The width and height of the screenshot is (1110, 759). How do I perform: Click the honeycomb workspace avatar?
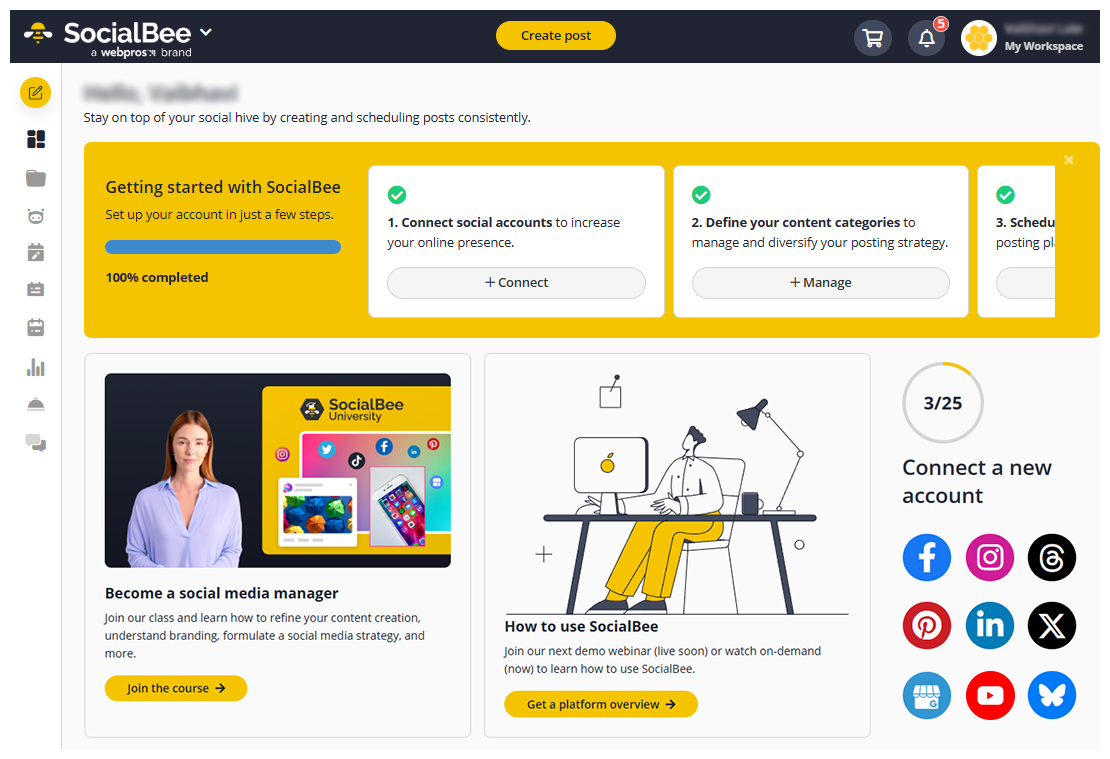(x=979, y=38)
